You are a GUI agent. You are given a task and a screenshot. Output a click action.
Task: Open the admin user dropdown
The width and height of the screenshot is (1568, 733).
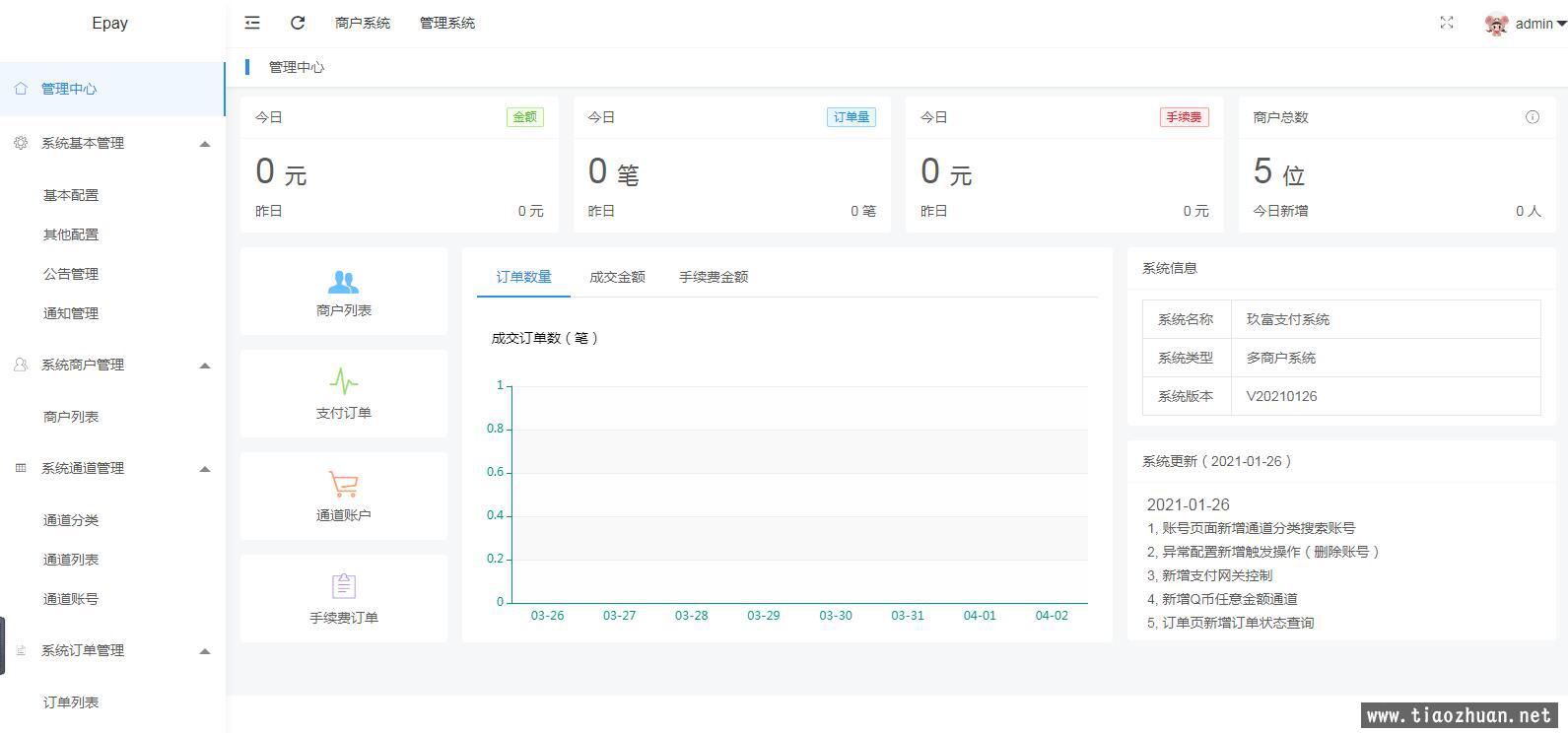coord(1539,24)
